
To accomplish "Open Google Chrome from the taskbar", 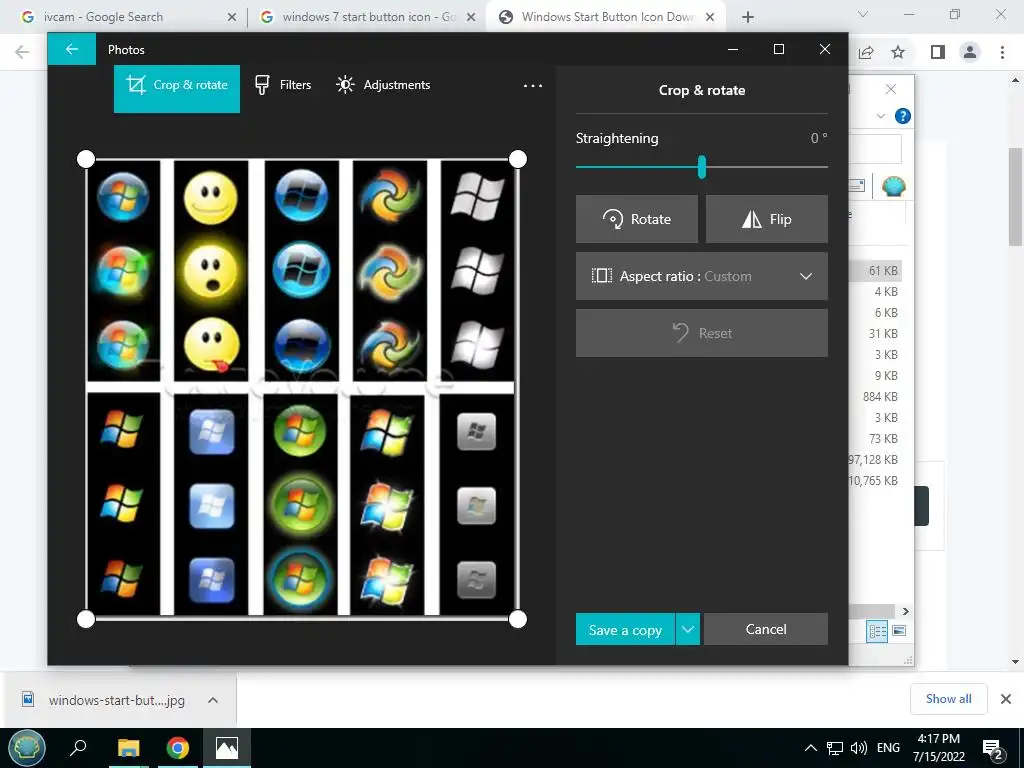I will [x=178, y=748].
